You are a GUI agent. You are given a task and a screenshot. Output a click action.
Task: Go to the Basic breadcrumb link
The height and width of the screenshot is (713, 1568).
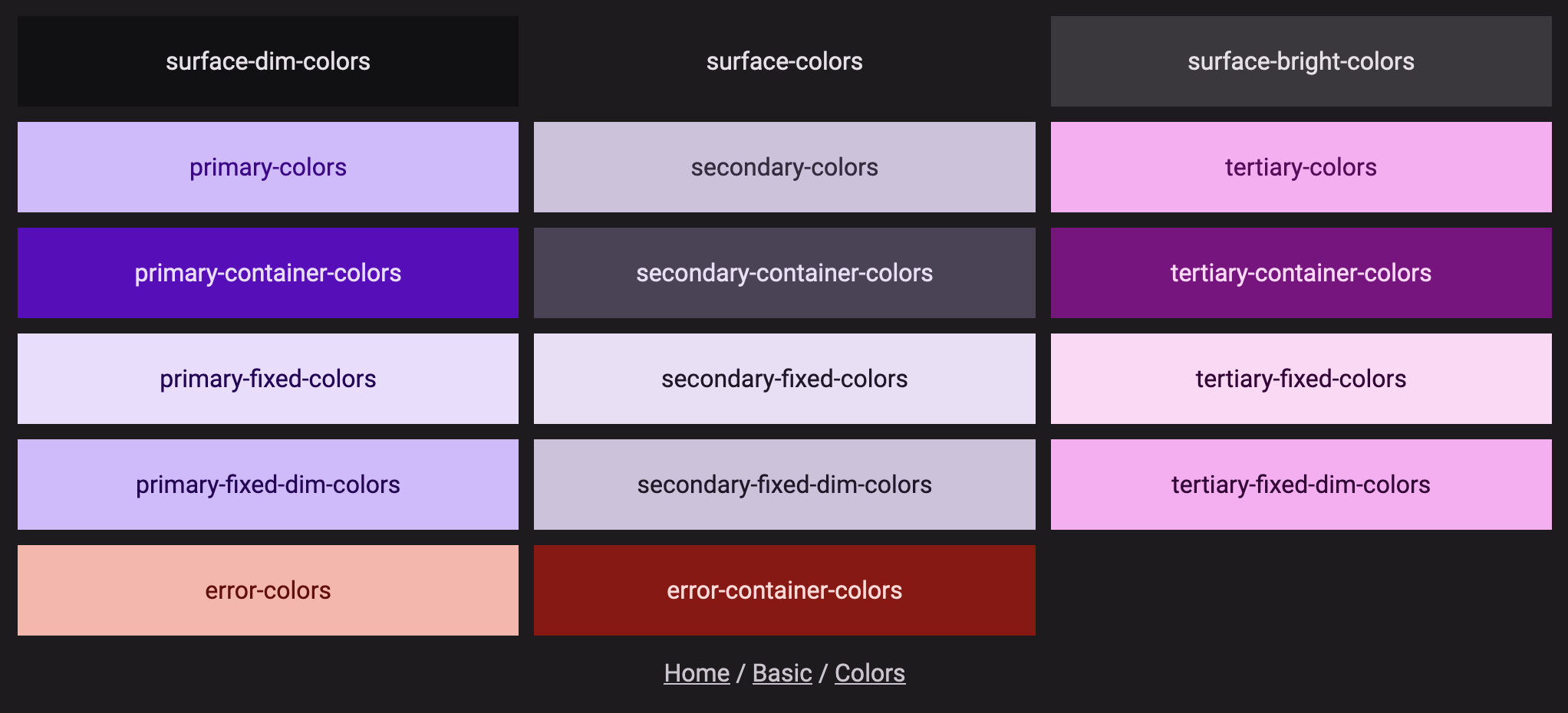[x=782, y=673]
